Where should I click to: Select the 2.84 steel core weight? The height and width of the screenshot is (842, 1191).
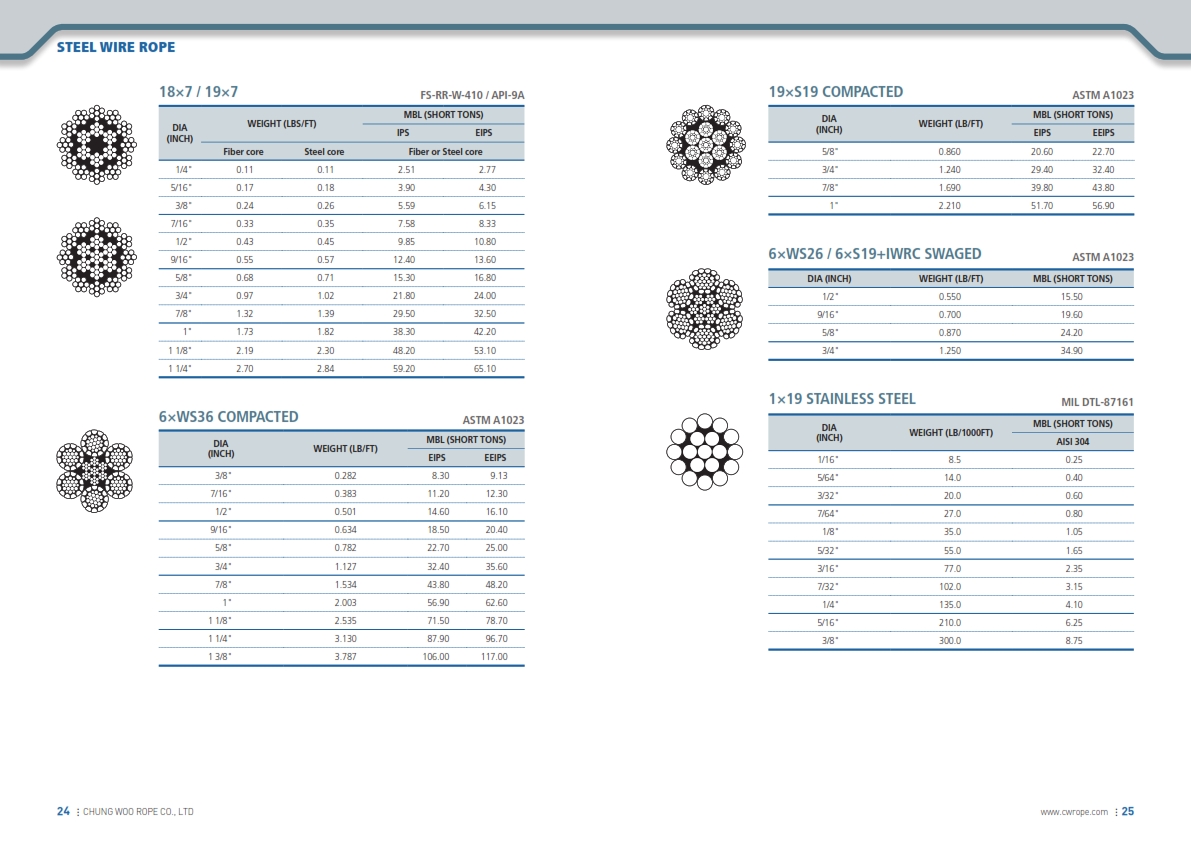click(x=325, y=369)
